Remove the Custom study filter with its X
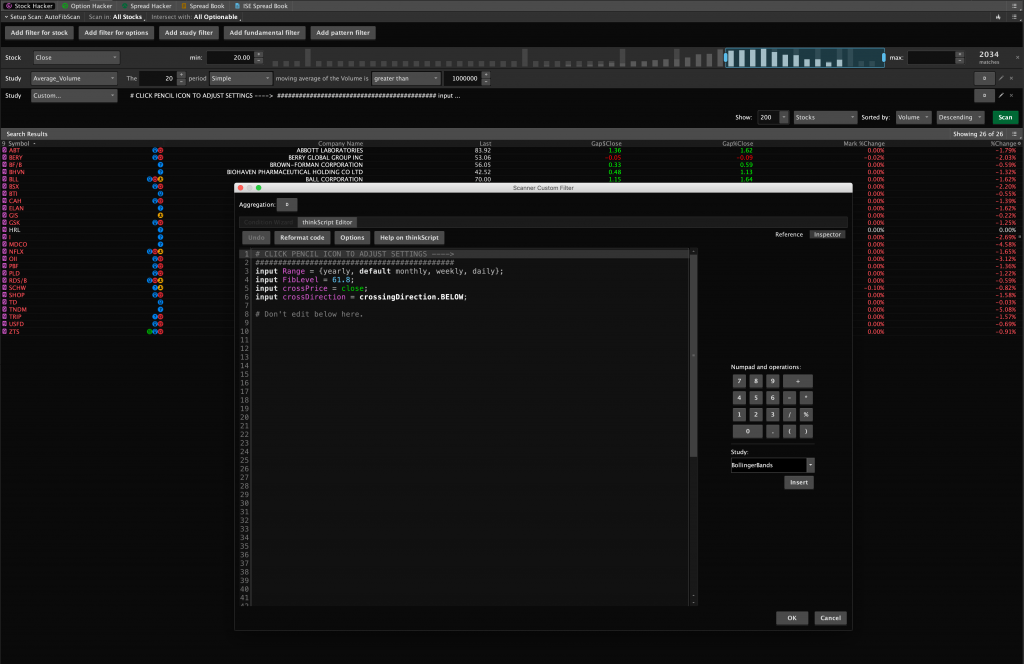Image resolution: width=1024 pixels, height=664 pixels. [1012, 96]
